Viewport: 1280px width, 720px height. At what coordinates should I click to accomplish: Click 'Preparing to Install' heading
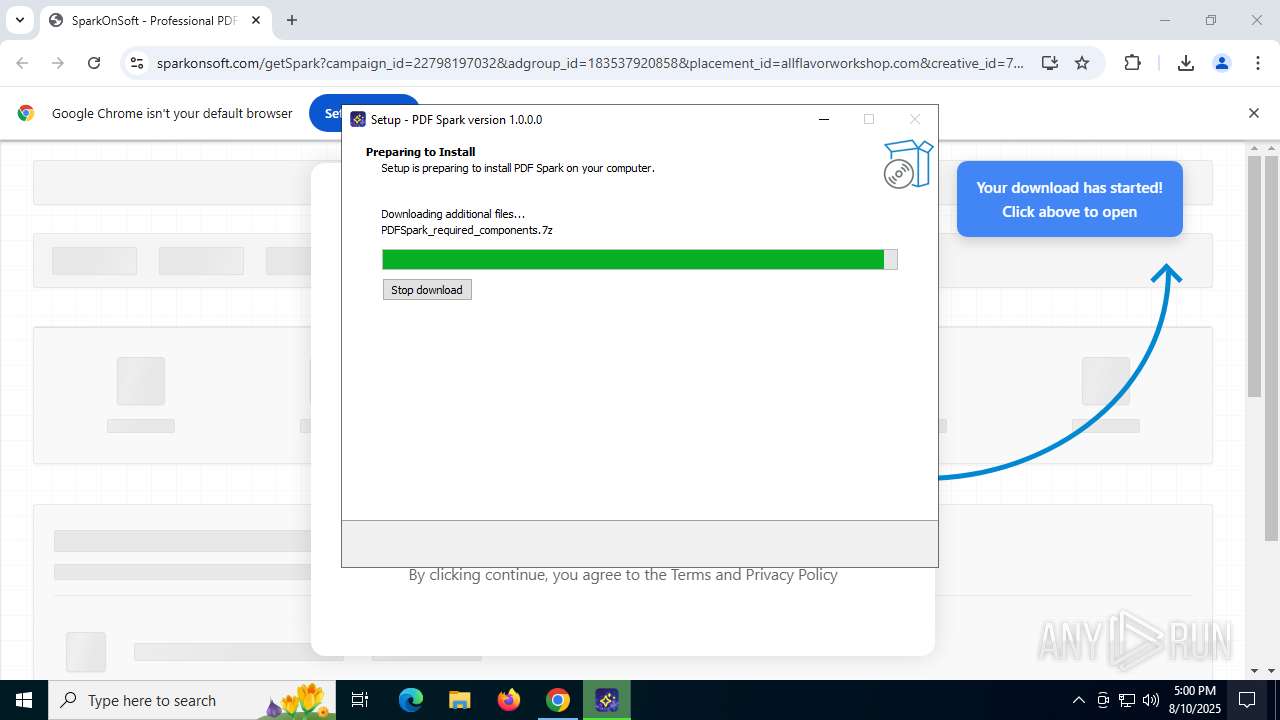[x=420, y=152]
